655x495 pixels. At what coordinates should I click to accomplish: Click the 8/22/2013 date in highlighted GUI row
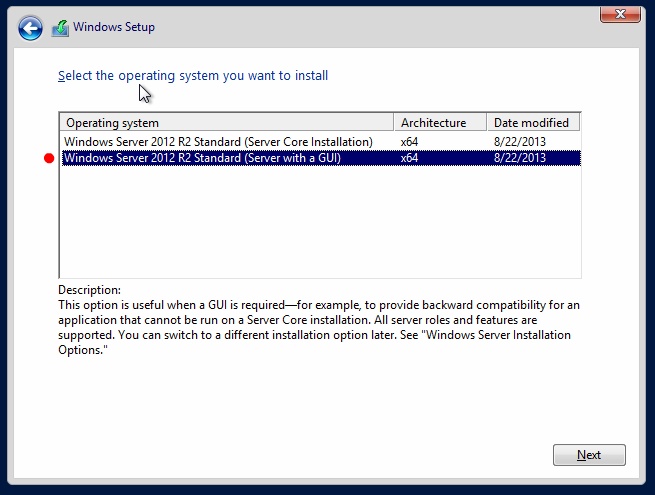pyautogui.click(x=520, y=158)
